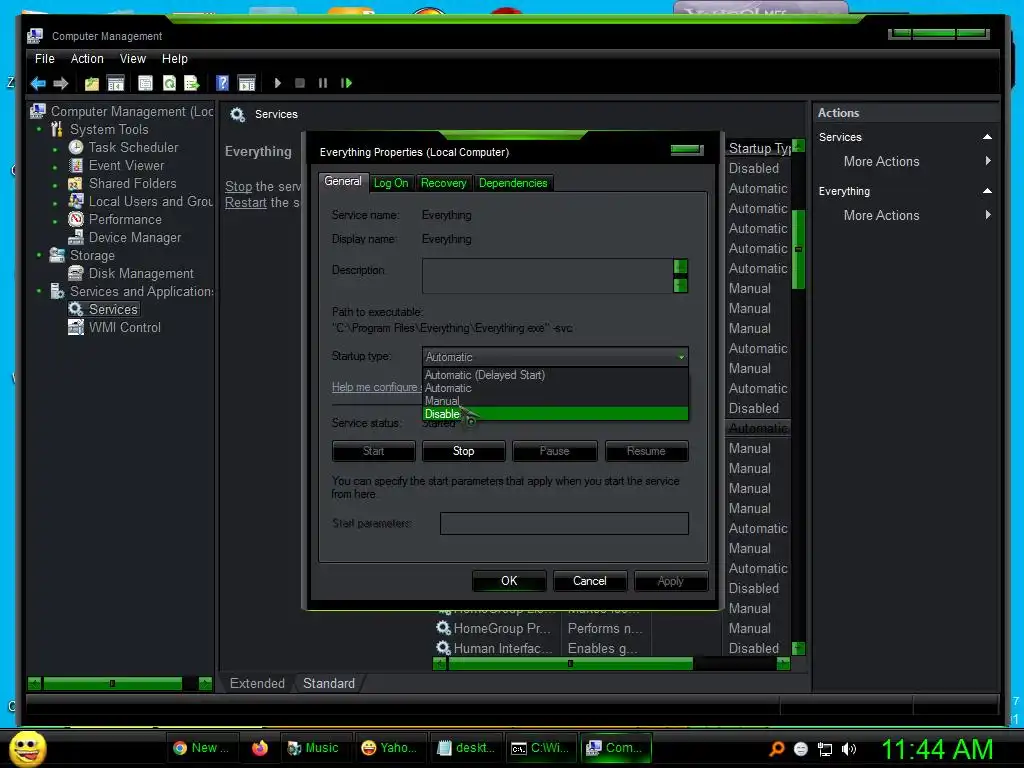1024x768 pixels.
Task: Choose Disabled startup type option
Action: [x=555, y=414]
